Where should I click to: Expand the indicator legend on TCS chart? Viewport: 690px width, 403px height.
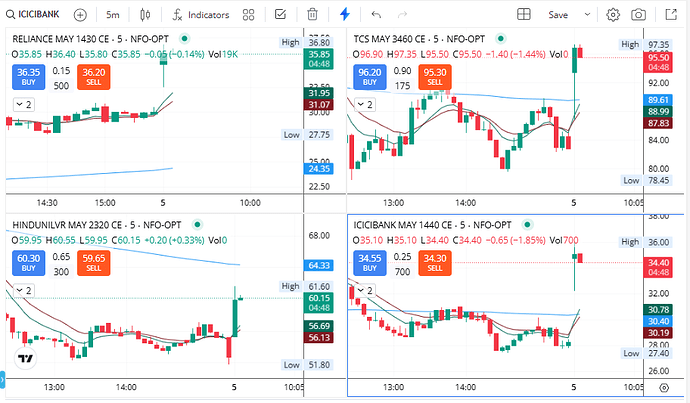tap(360, 103)
